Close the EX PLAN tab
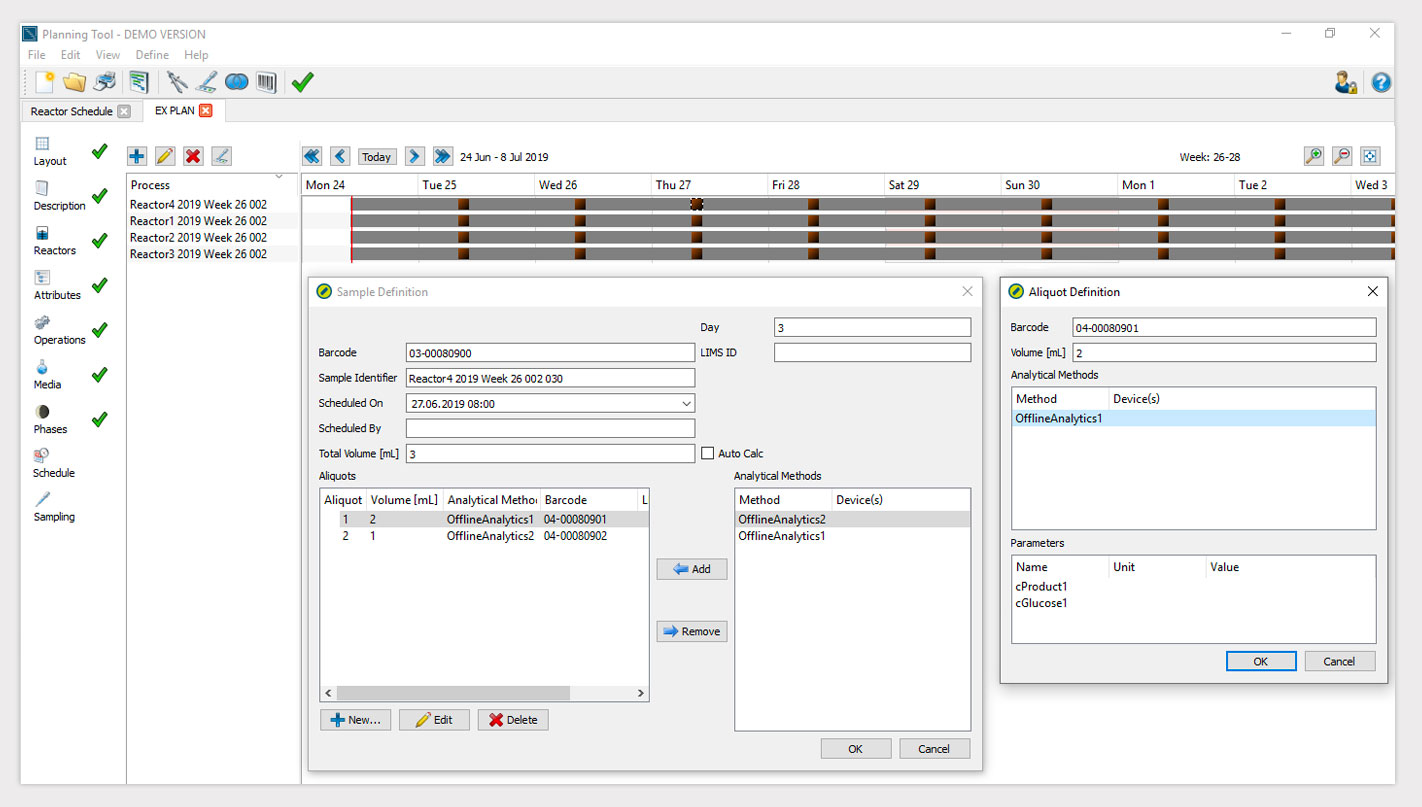Image resolution: width=1422 pixels, height=807 pixels. coord(205,110)
